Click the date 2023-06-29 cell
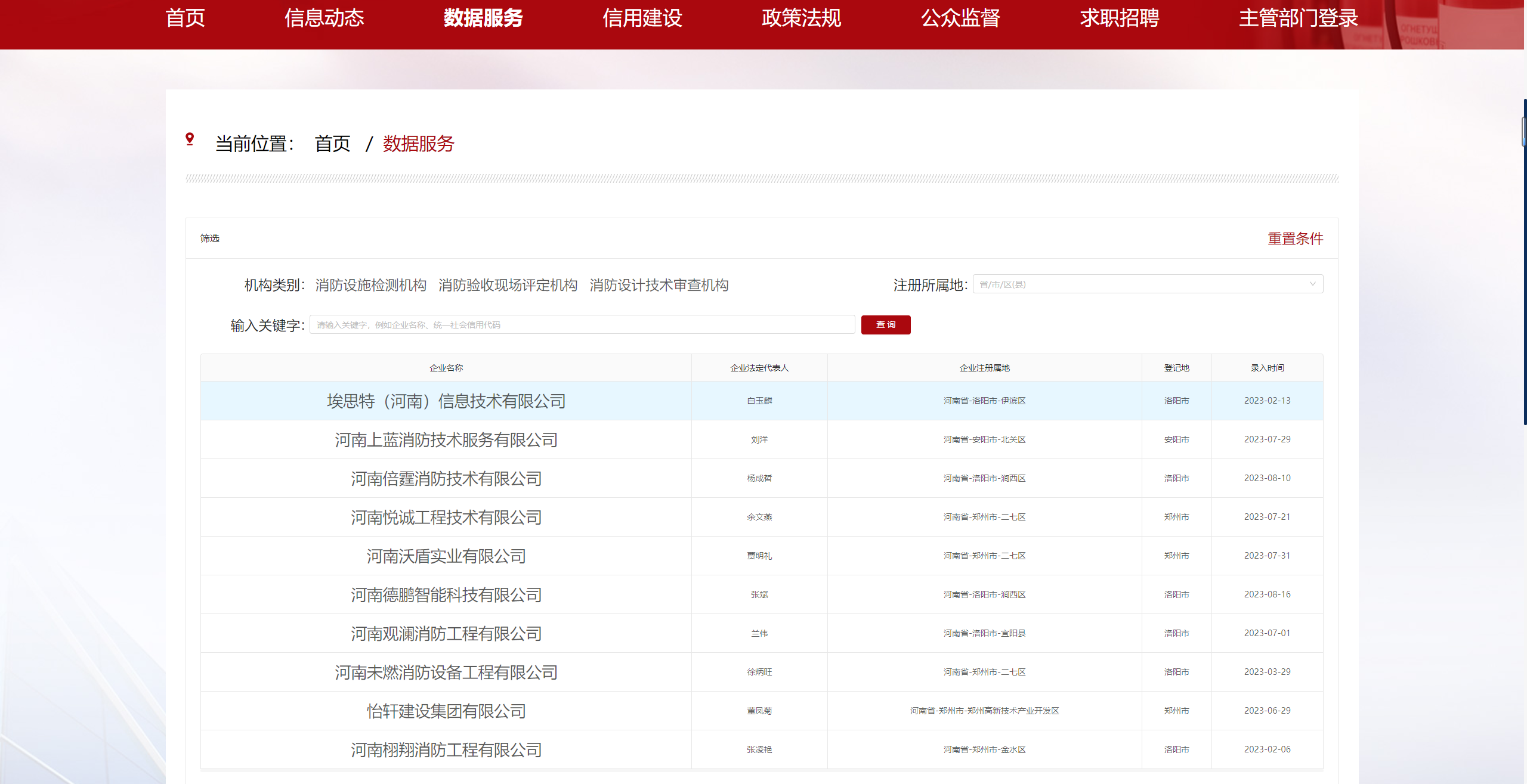Viewport: 1527px width, 784px height. coord(1268,711)
